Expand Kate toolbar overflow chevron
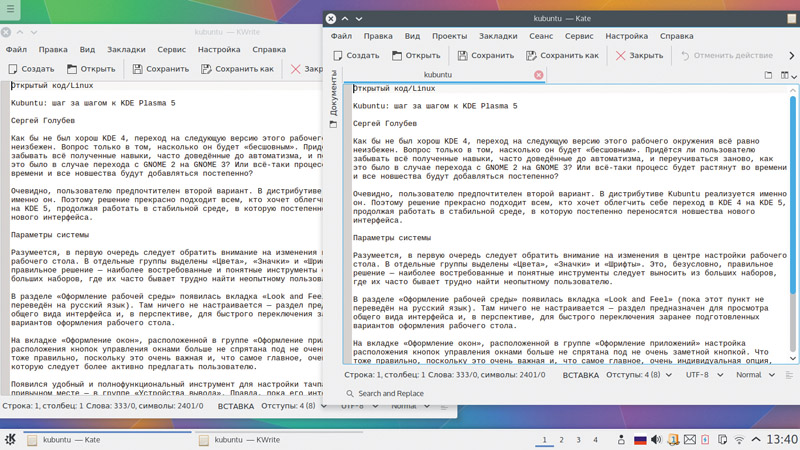This screenshot has height=450, width=800. pyautogui.click(x=792, y=55)
